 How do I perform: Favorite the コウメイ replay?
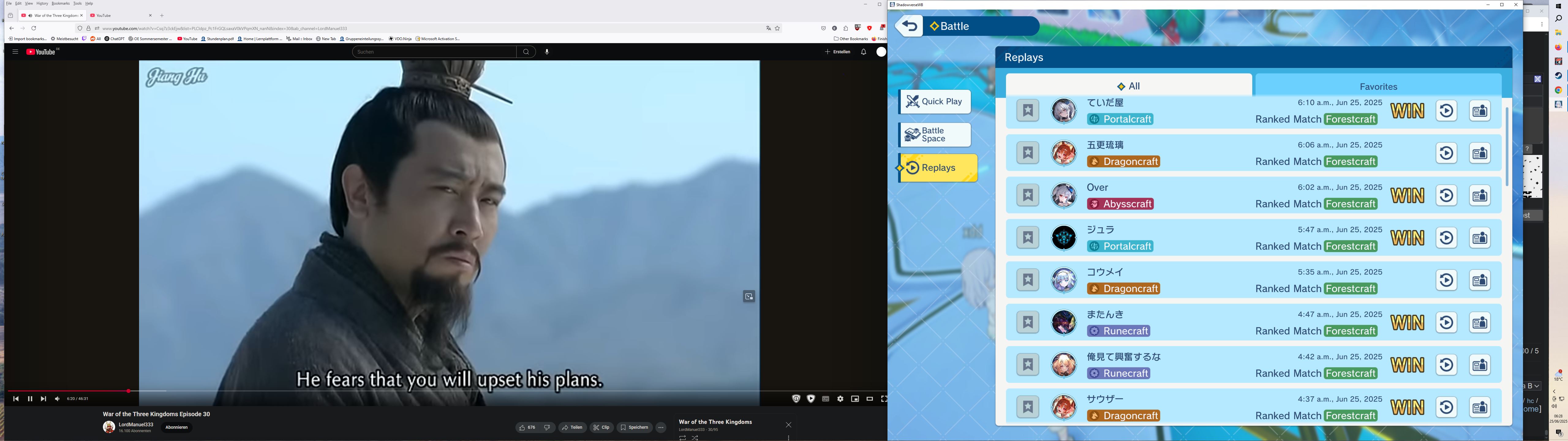coord(1028,280)
